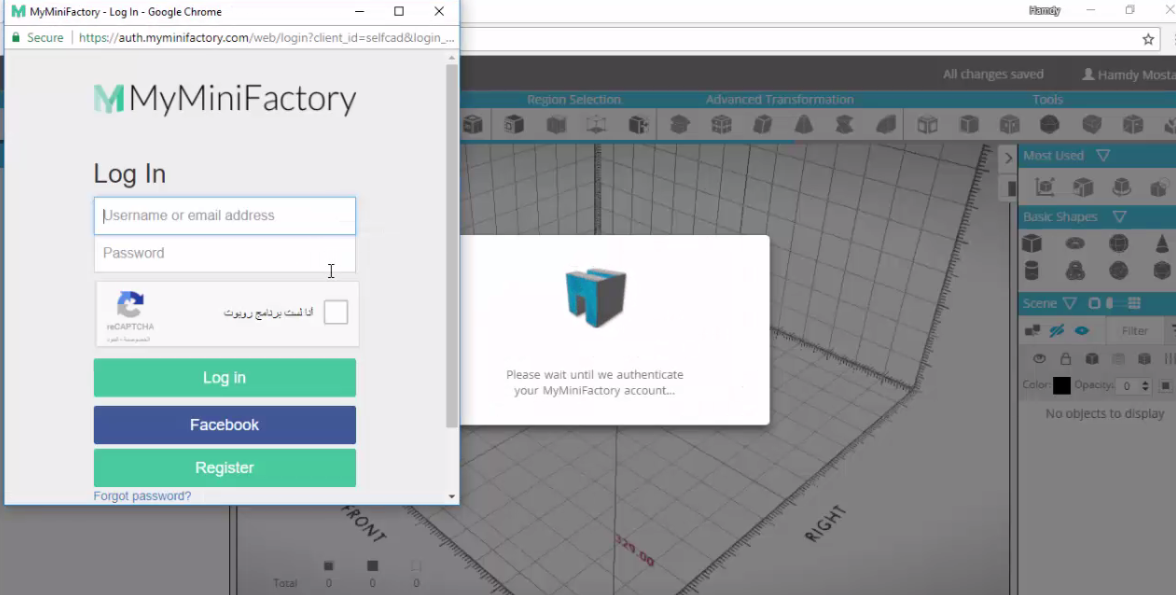The height and width of the screenshot is (595, 1176).
Task: Choose the skewed cube Advanced Transformation icon
Action: [763, 124]
